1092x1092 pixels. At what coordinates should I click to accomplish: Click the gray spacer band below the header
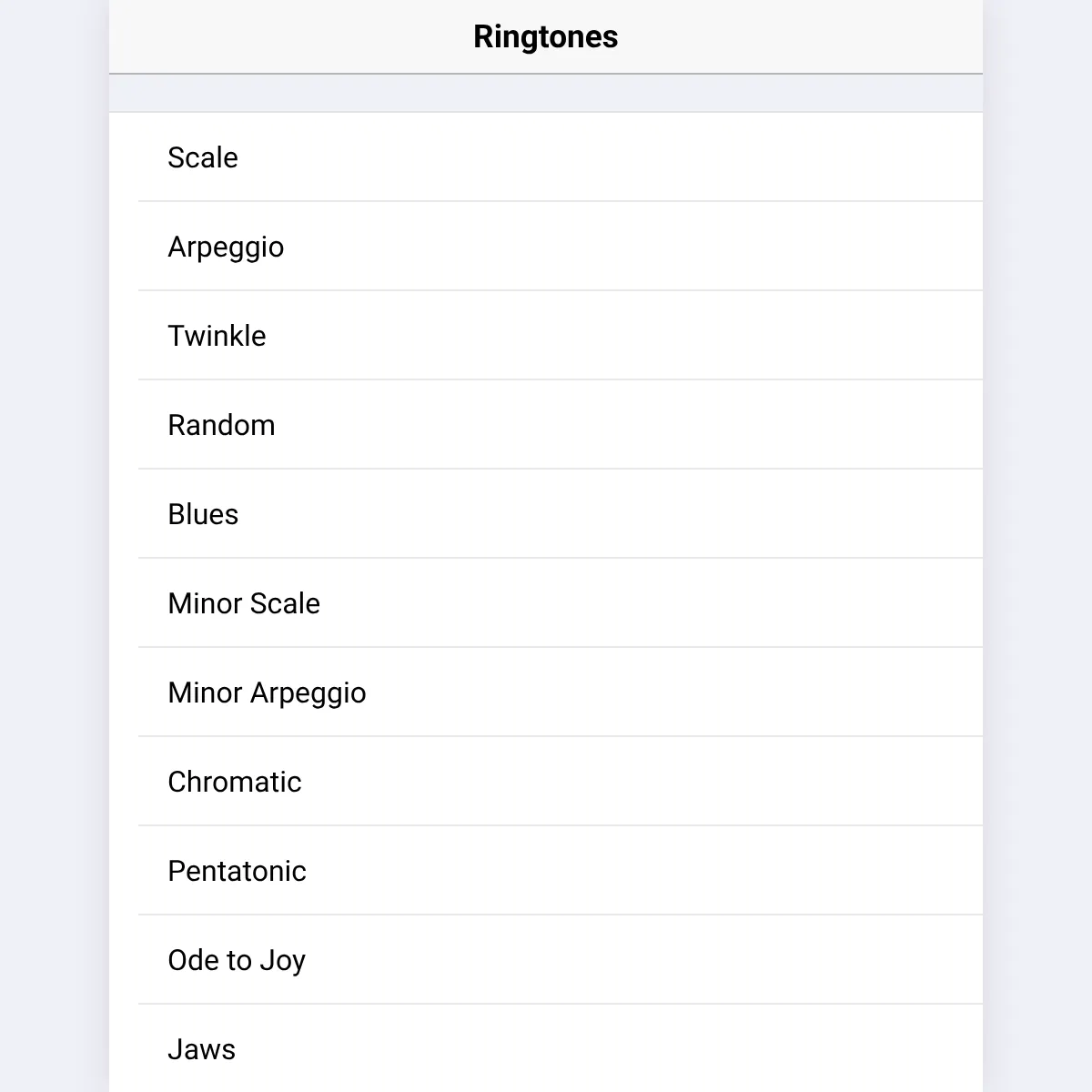tap(546, 93)
